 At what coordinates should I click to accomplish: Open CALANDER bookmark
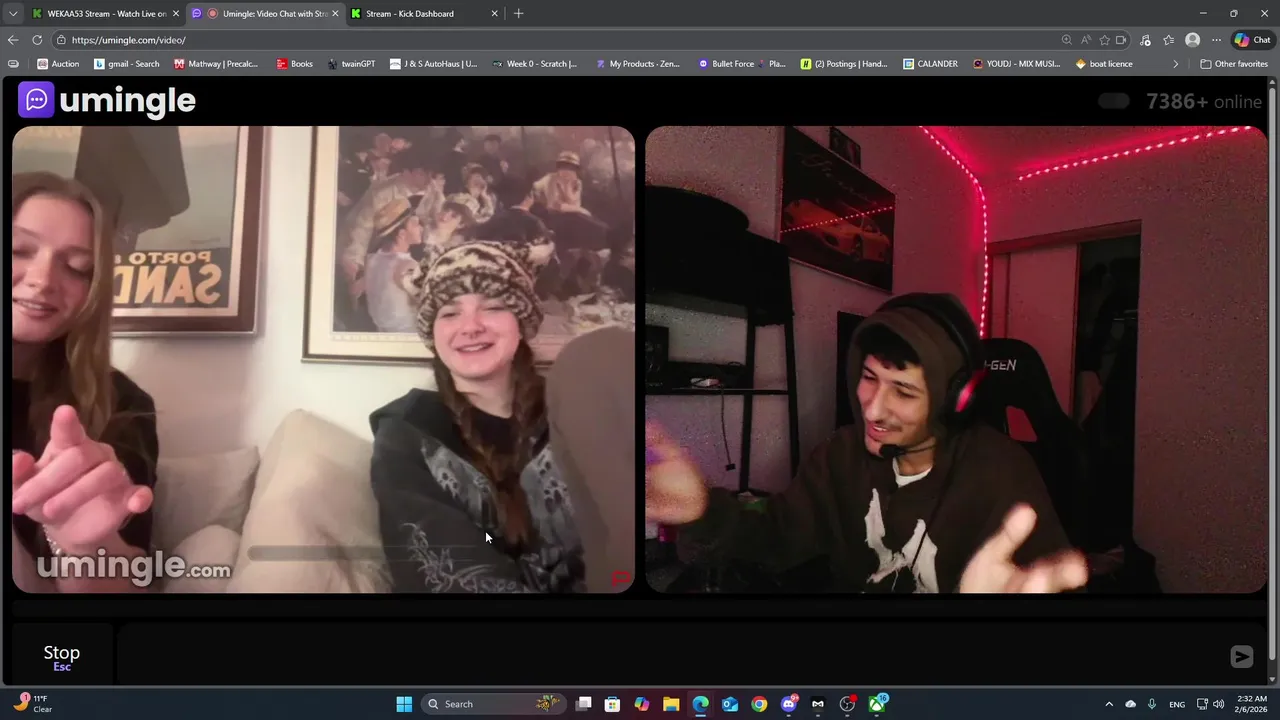pos(930,64)
